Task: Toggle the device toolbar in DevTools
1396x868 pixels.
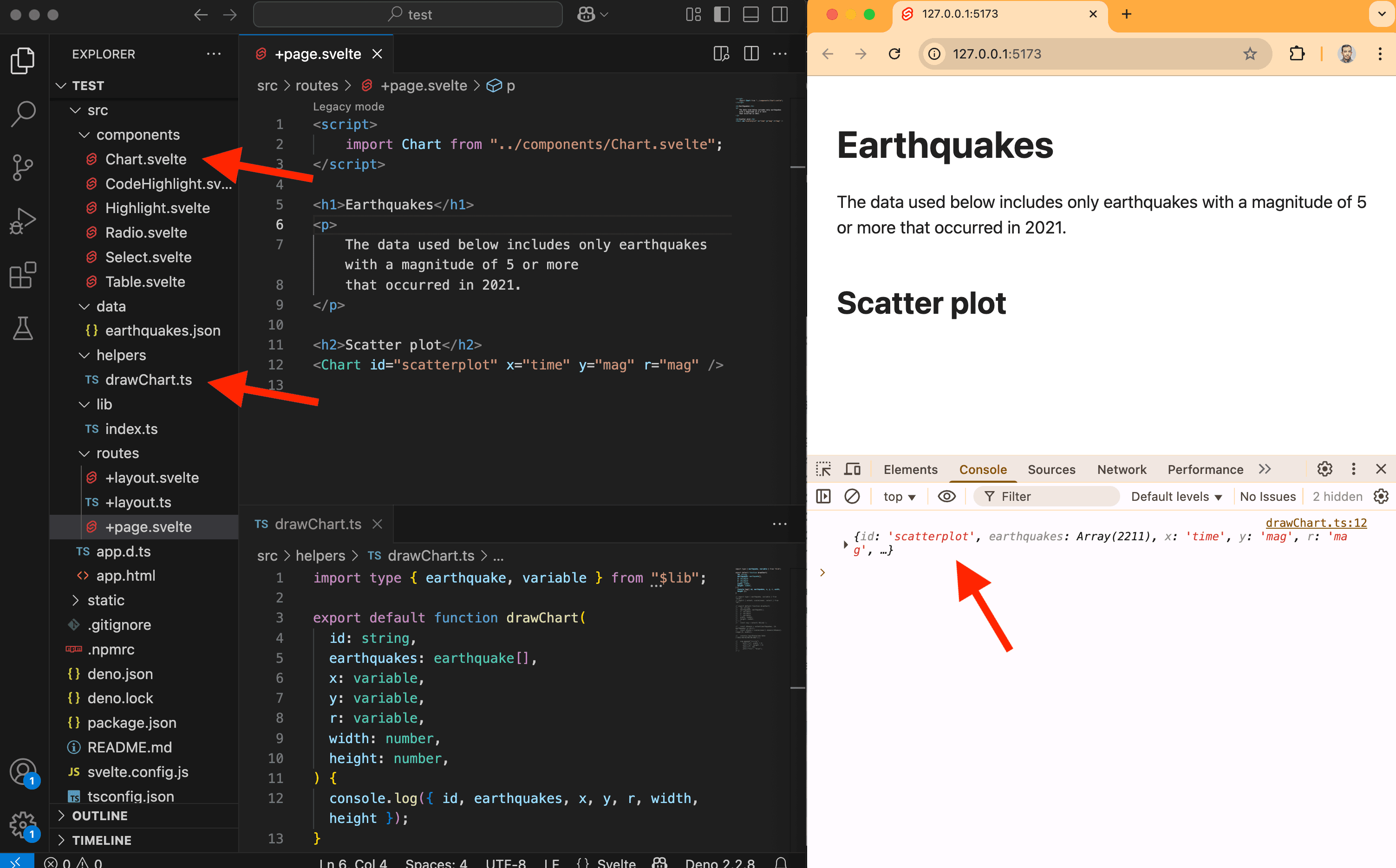Action: point(852,469)
